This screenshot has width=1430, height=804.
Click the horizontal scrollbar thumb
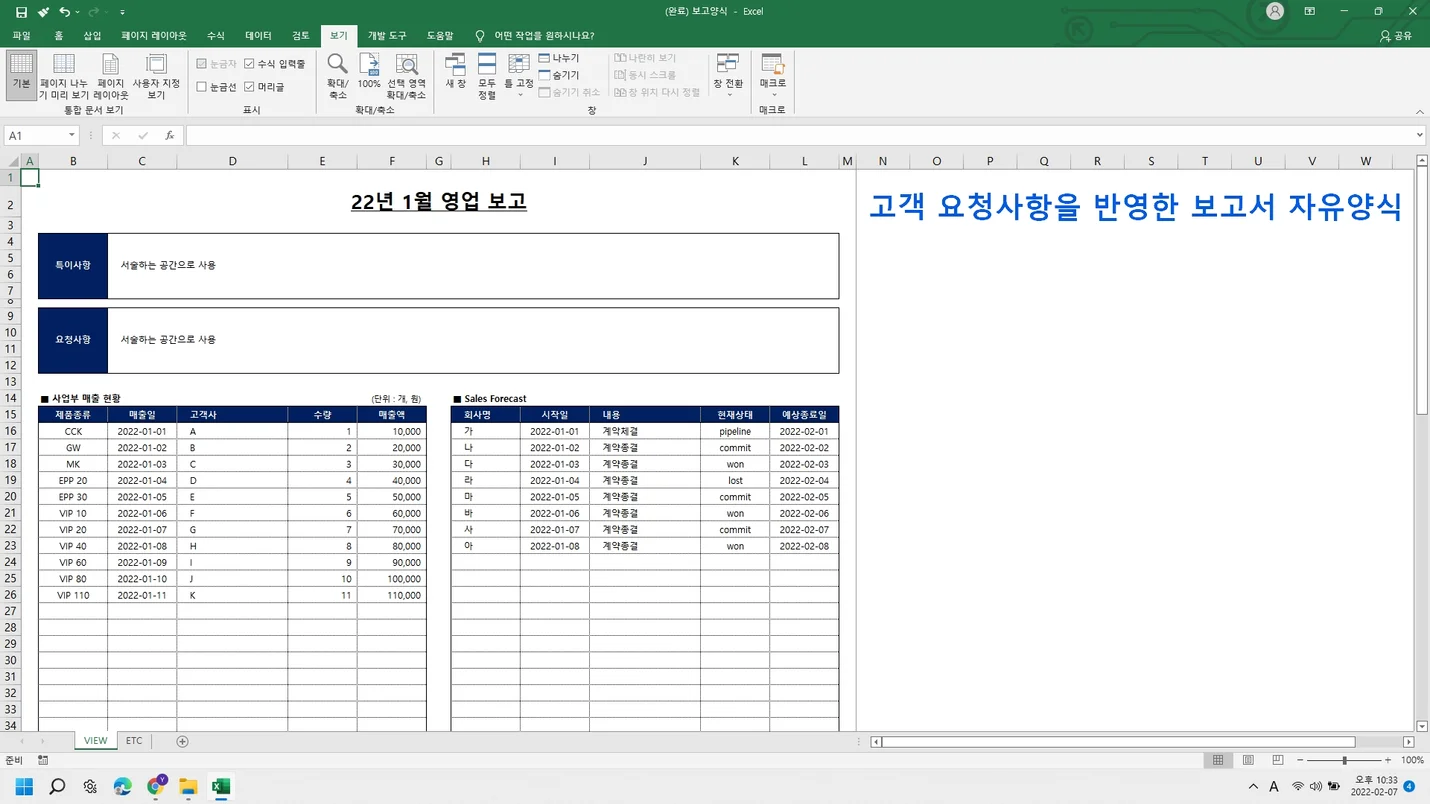(1118, 742)
